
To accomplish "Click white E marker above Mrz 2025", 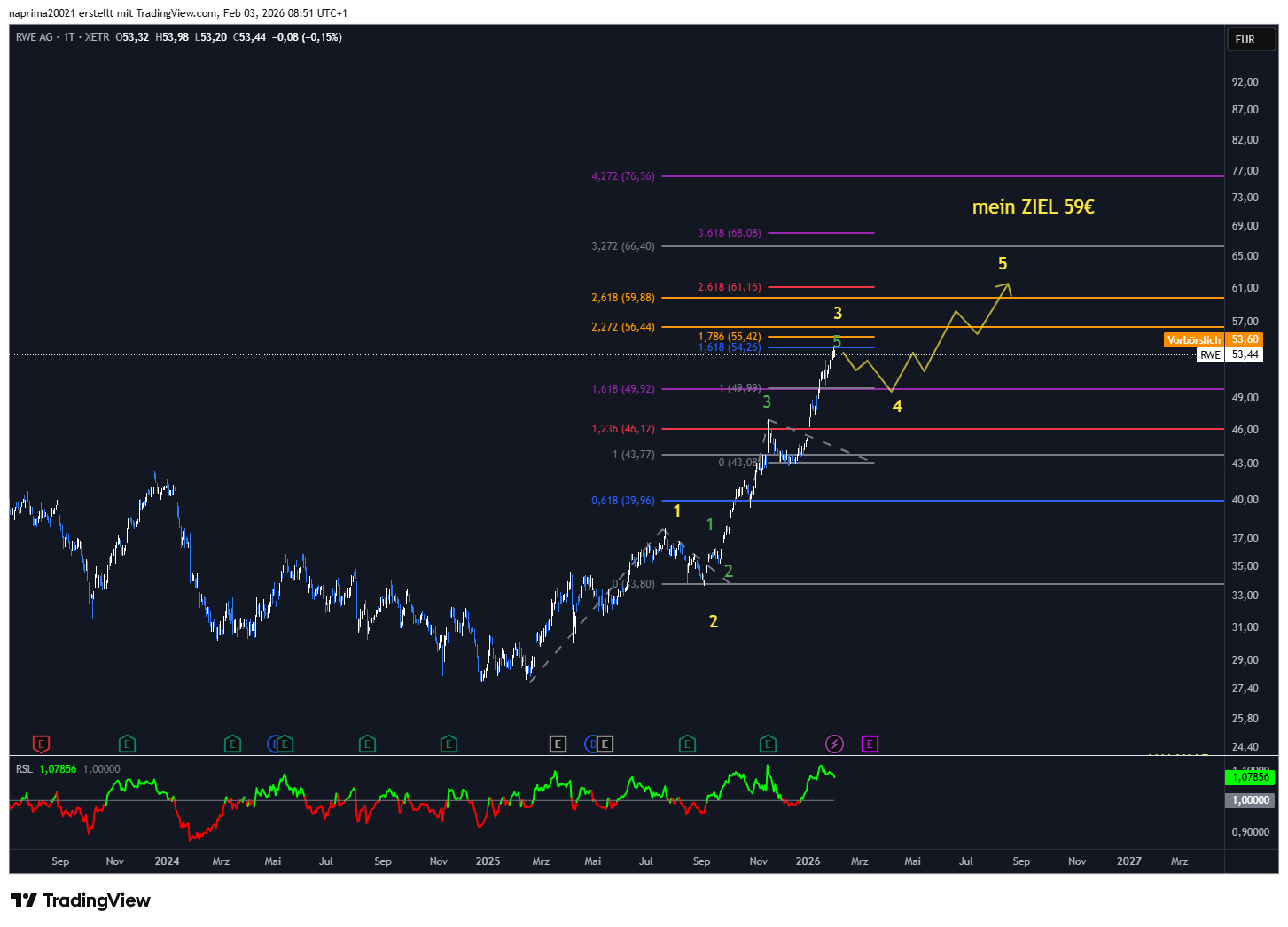I will click(558, 744).
